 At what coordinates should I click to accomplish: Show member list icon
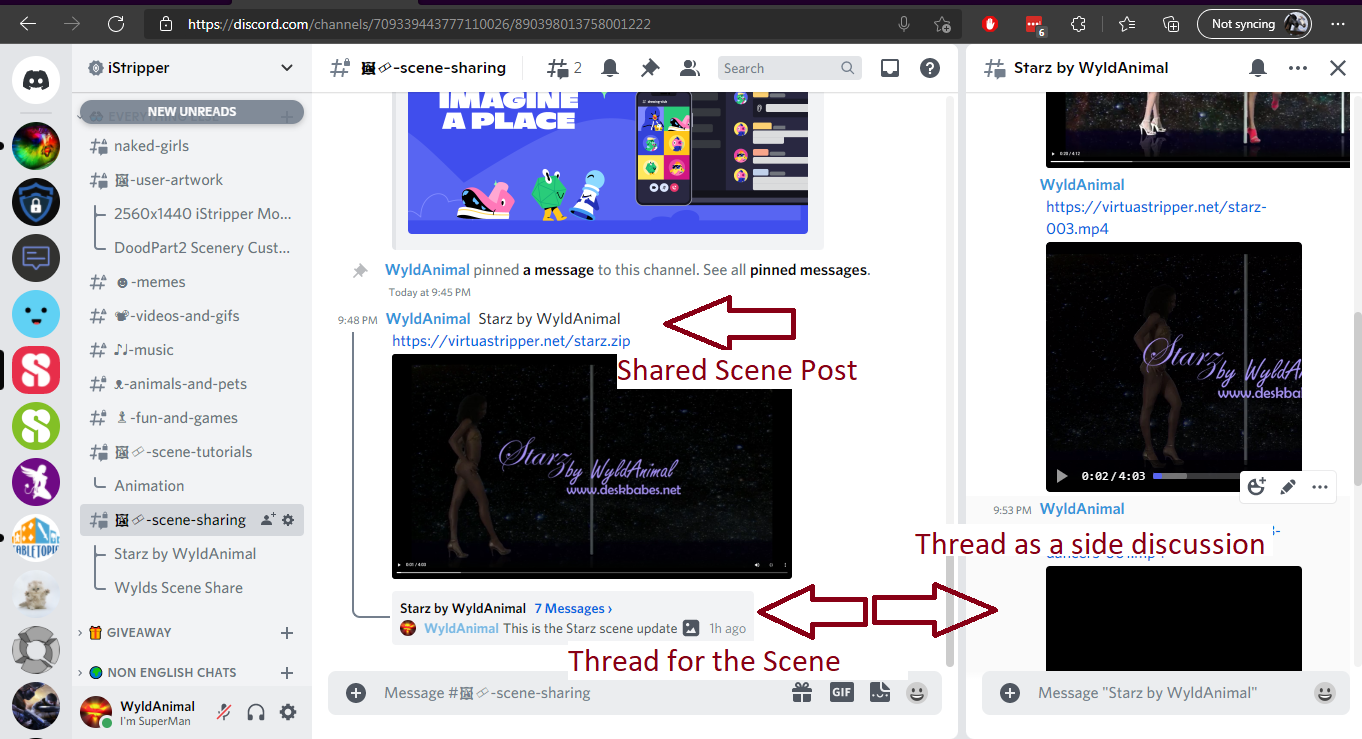[689, 68]
